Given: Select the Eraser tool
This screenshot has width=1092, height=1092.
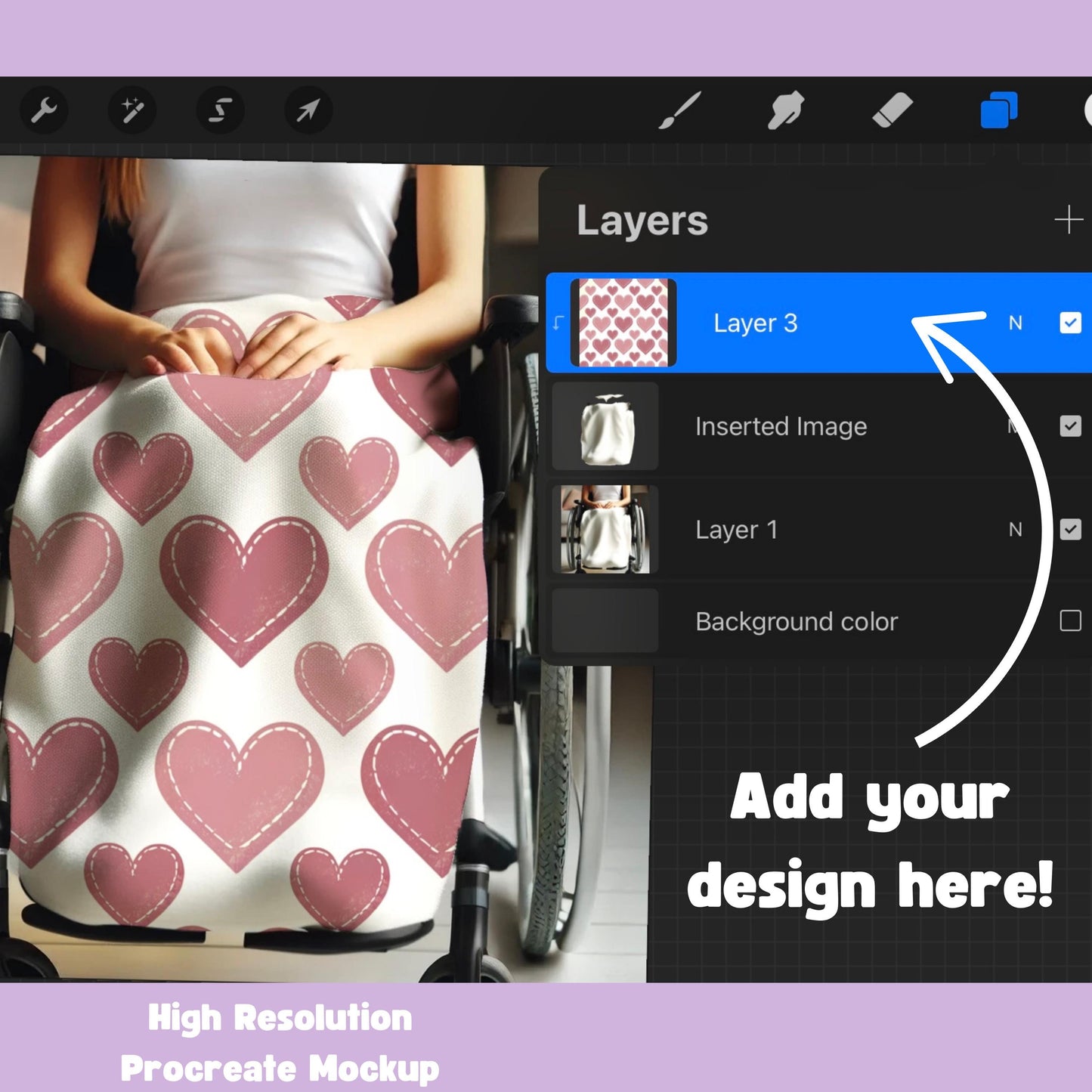Looking at the screenshot, I should tap(893, 110).
